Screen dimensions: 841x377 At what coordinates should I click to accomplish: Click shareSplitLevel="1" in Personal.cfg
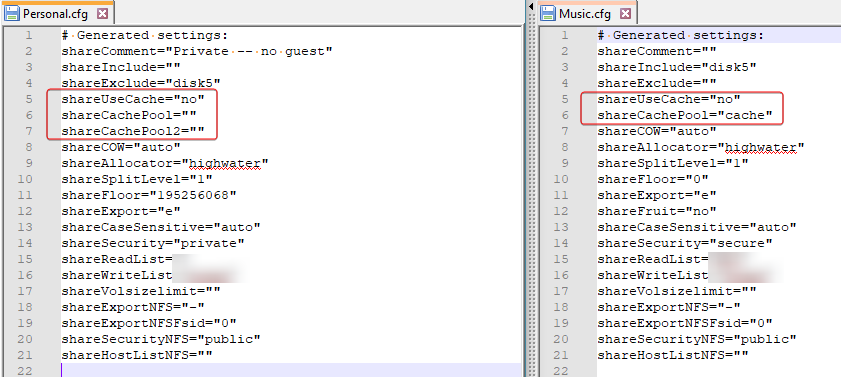pos(137,179)
